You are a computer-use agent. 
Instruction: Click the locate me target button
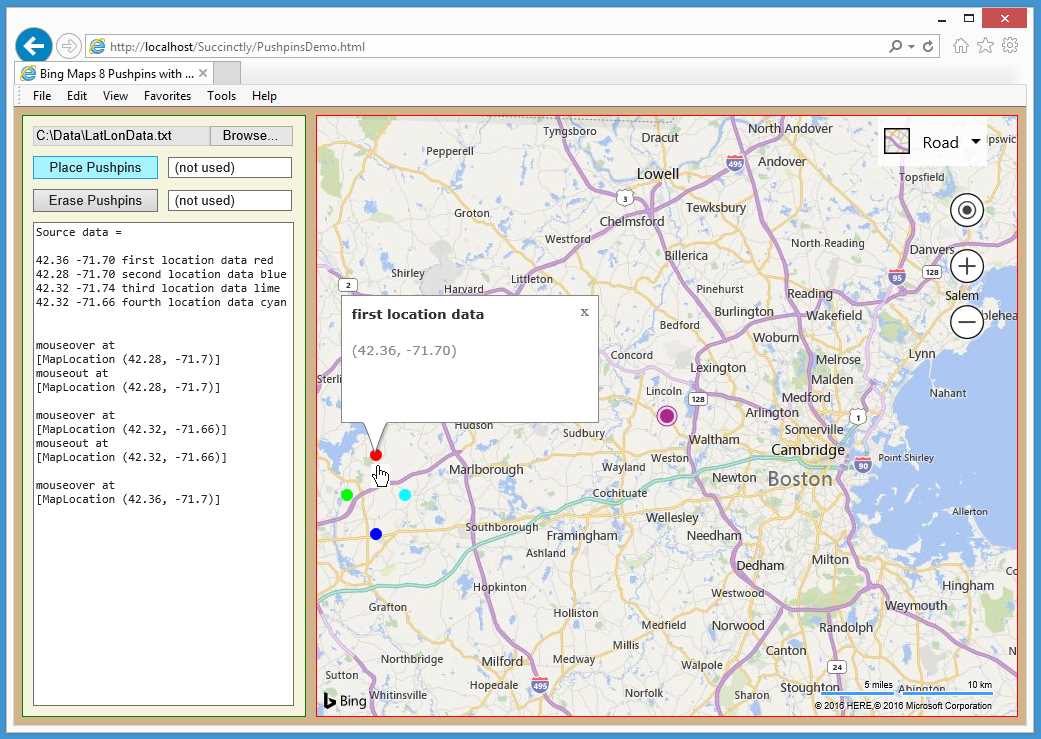click(967, 210)
